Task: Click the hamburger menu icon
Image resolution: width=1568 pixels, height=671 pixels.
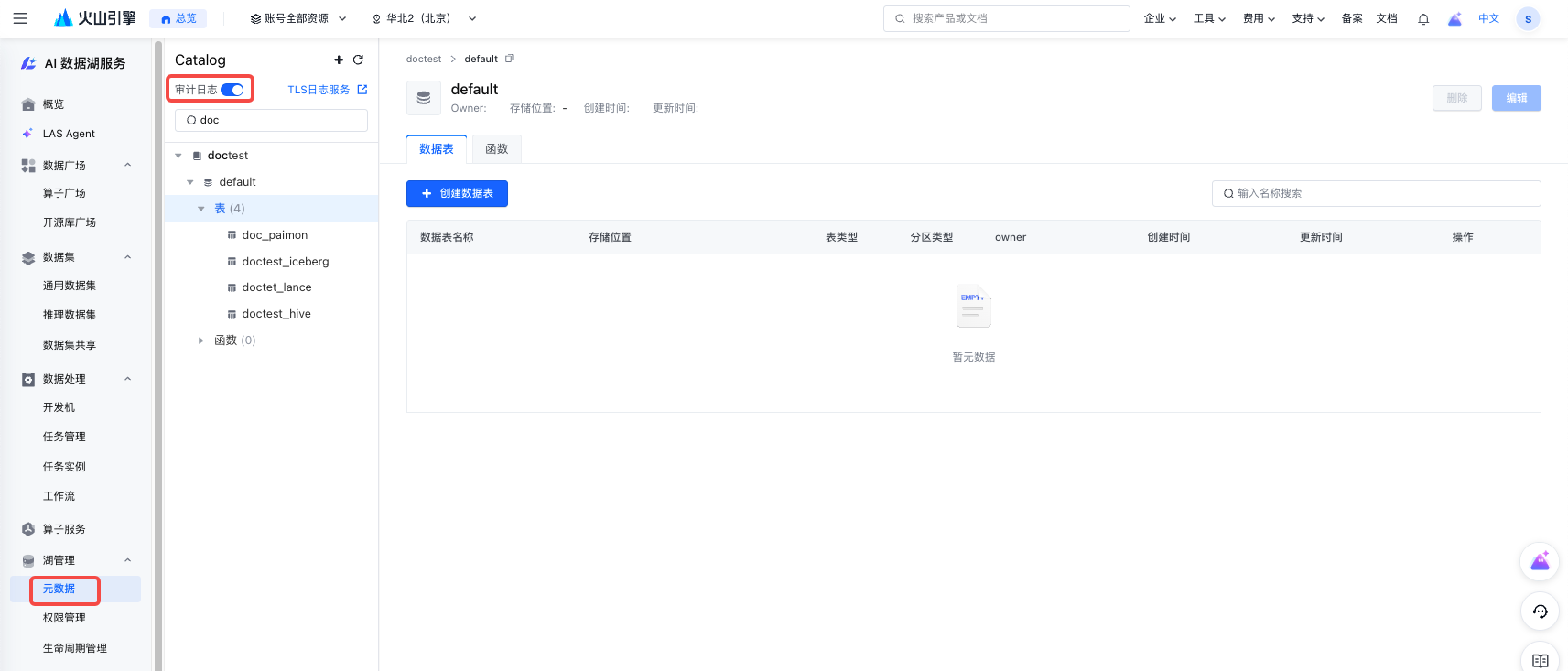Action: tap(20, 18)
